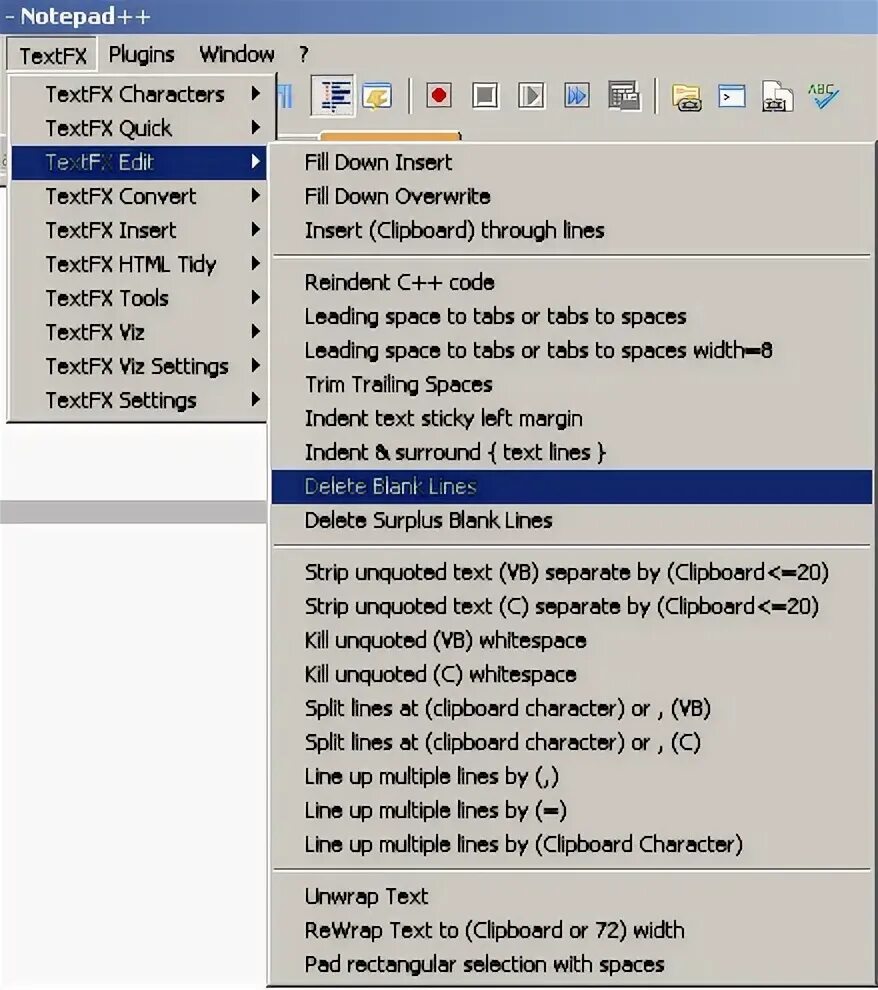Click Delete Blank Lines
Viewport: 878px width, 990px height.
click(x=572, y=487)
